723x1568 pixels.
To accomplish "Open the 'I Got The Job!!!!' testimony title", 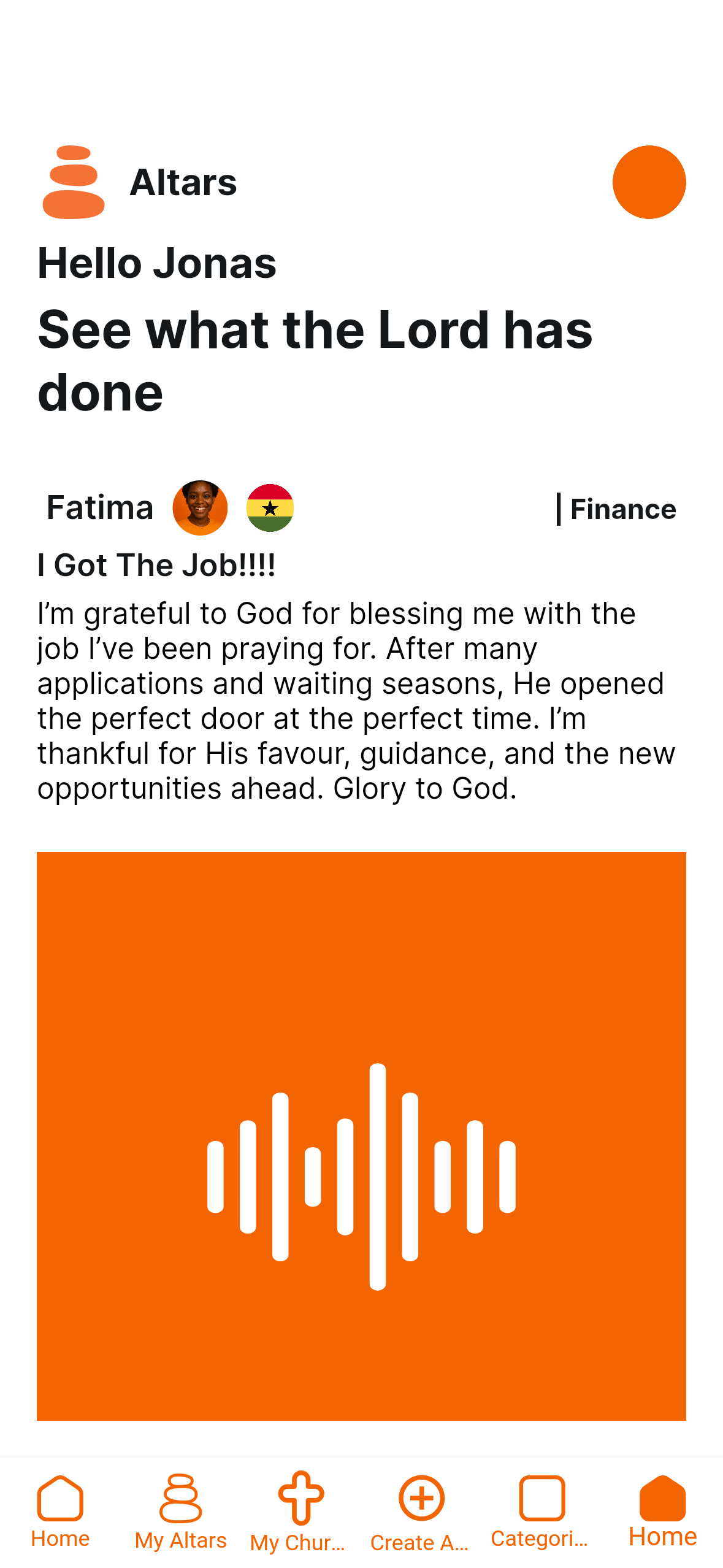I will (156, 565).
